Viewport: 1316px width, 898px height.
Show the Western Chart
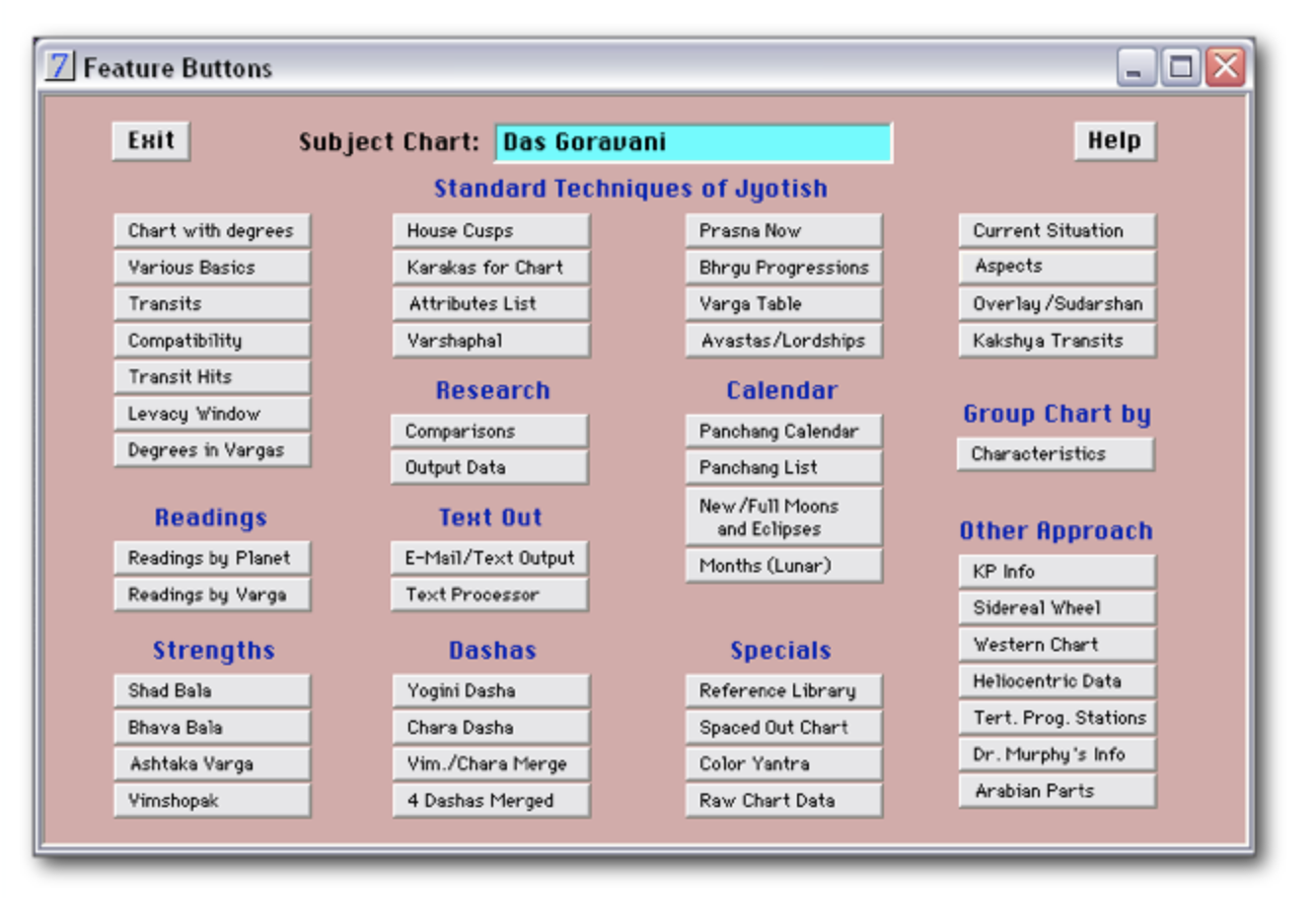coord(1056,644)
